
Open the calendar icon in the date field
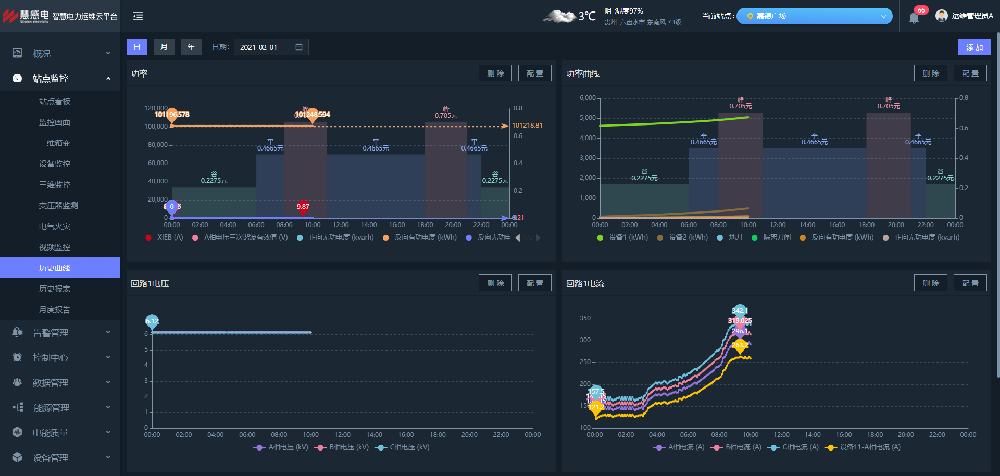(x=299, y=47)
